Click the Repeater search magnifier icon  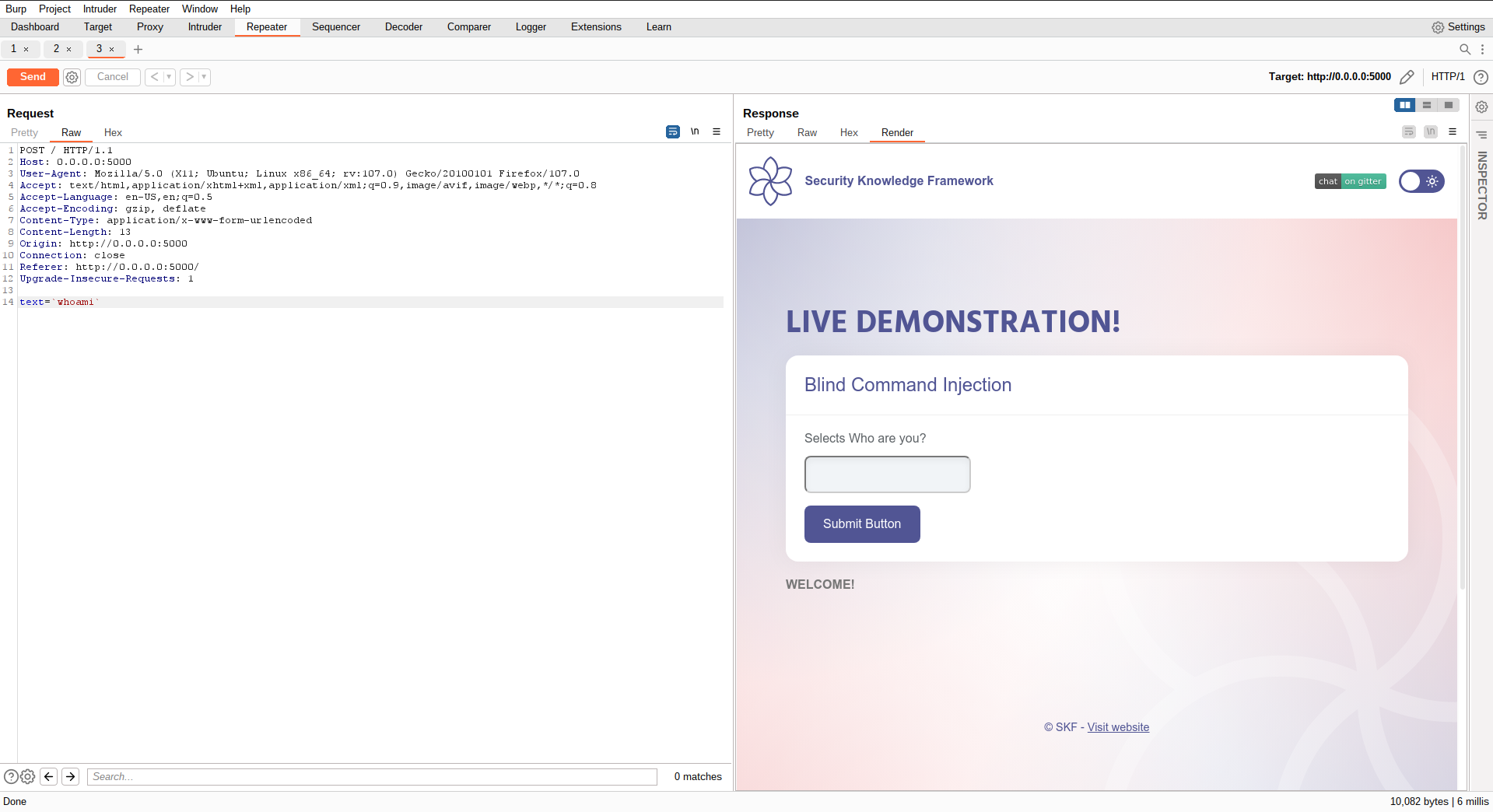tap(1465, 49)
